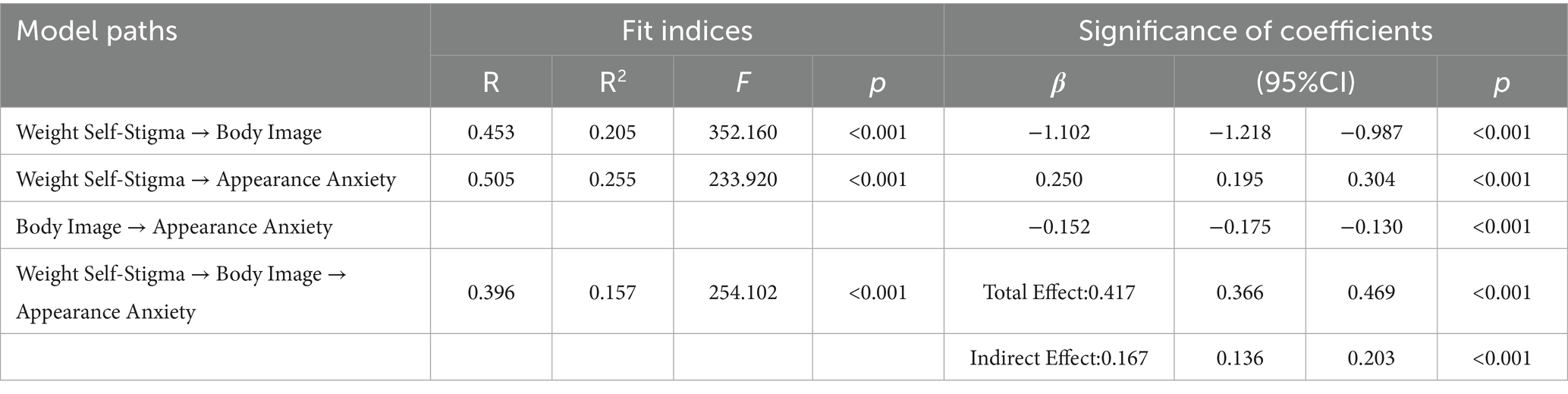
Task: Select the F value 352.160
Action: click(743, 132)
